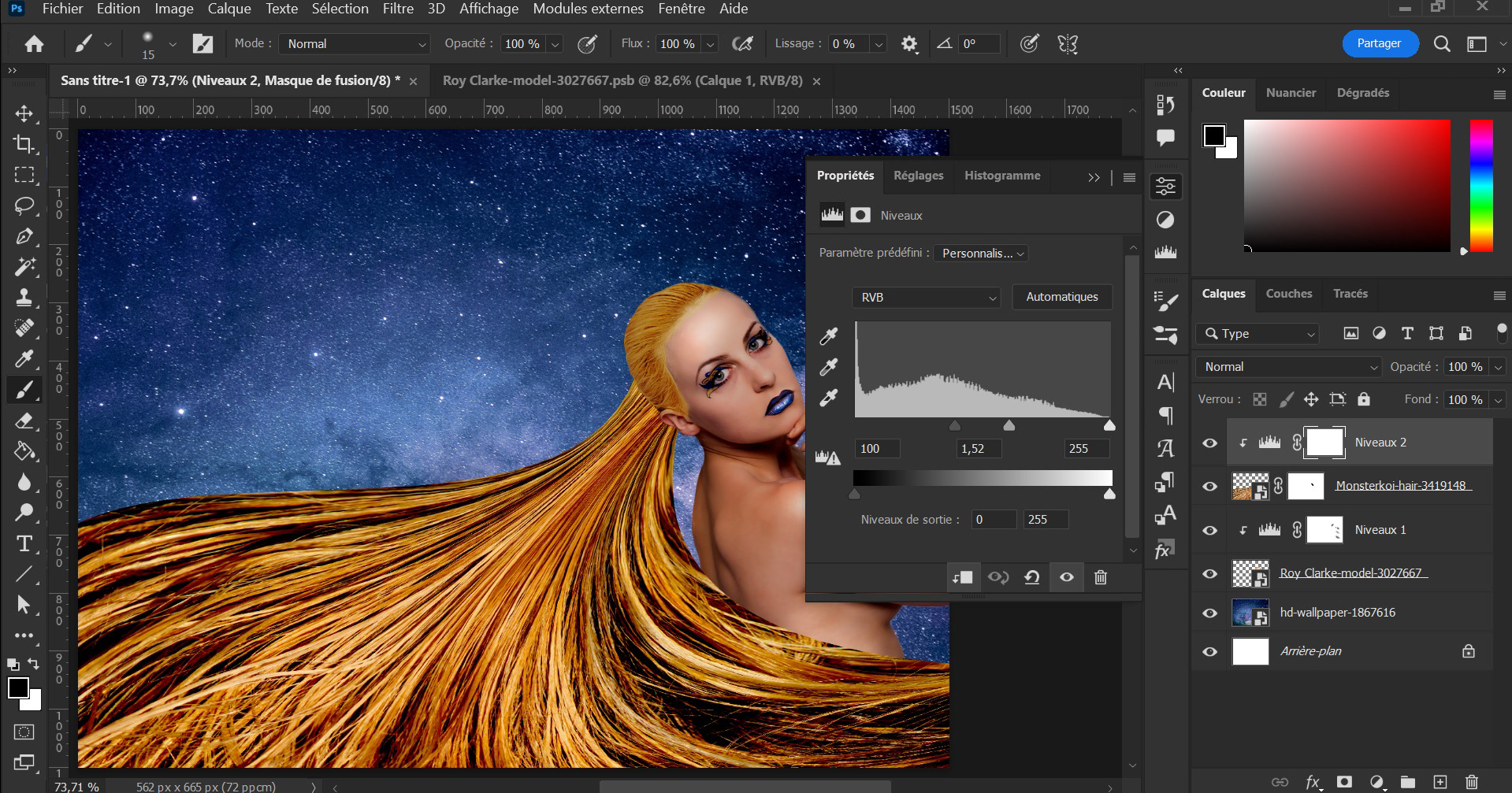
Task: Click the black point eyedropper in Niveaux
Action: pos(828,336)
